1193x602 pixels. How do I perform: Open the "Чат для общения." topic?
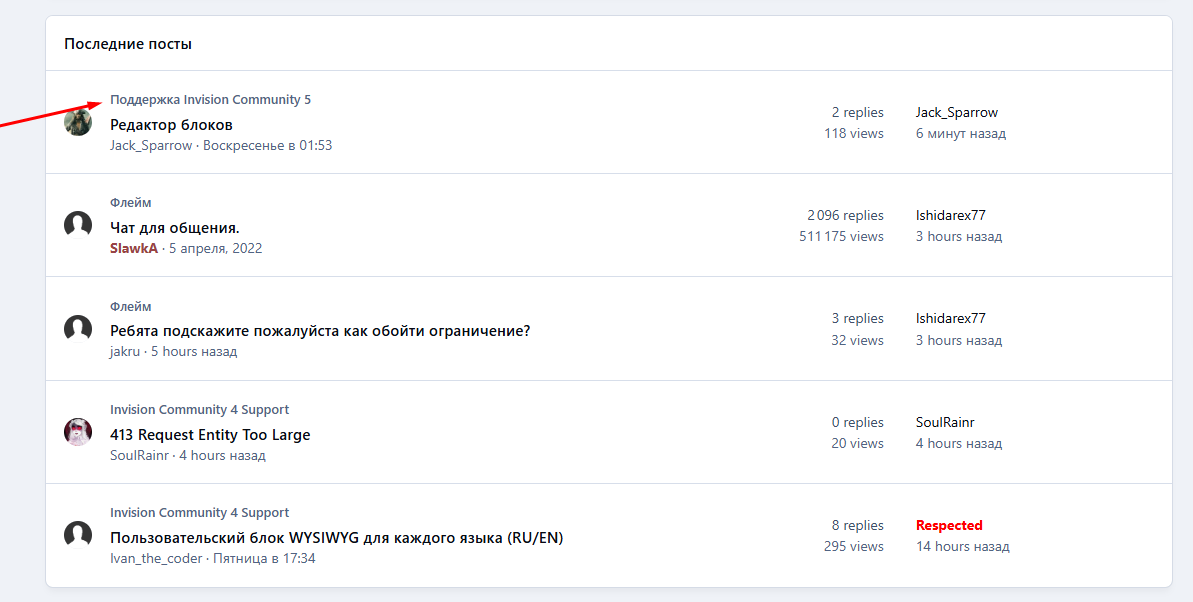[x=175, y=228]
